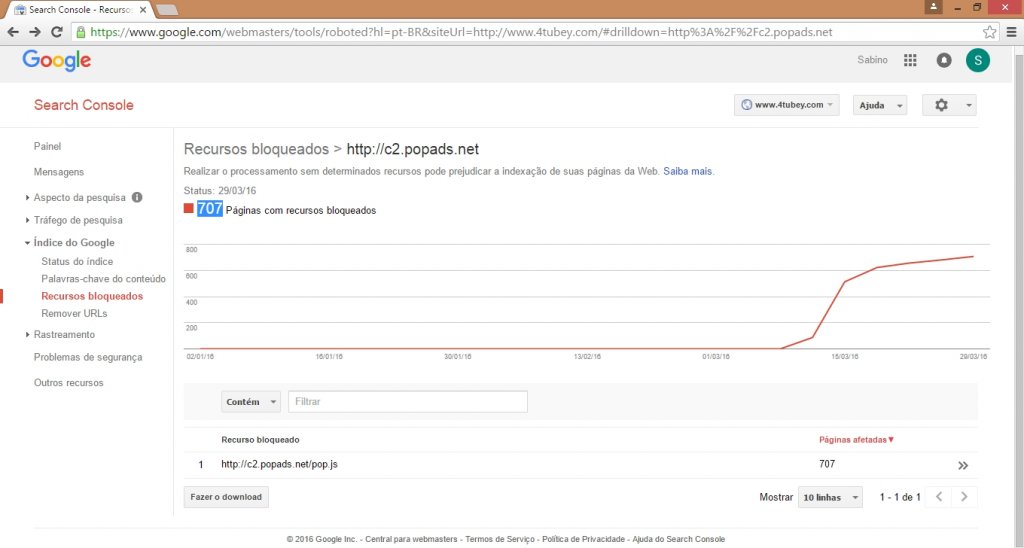Open Palavras-chave do conteúdo
Viewport: 1024px width, 548px height.
[103, 279]
